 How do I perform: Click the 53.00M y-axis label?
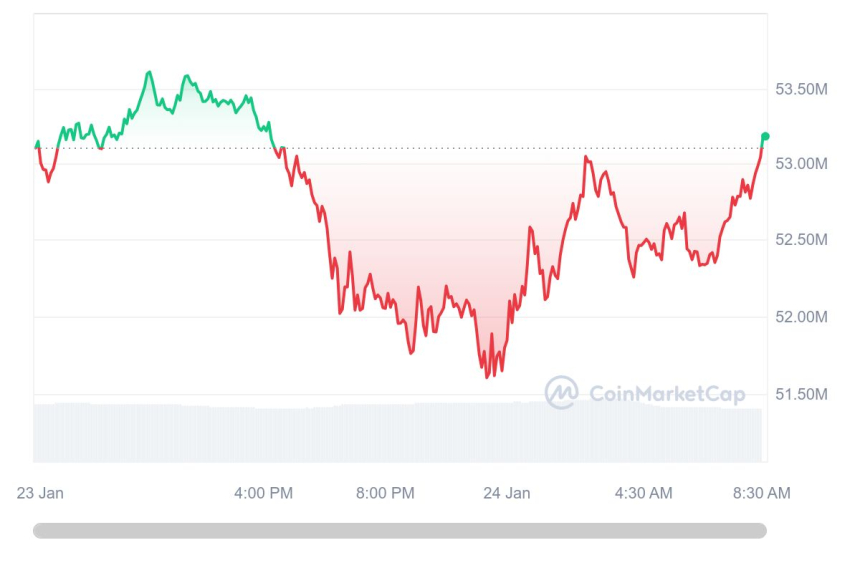coord(802,164)
